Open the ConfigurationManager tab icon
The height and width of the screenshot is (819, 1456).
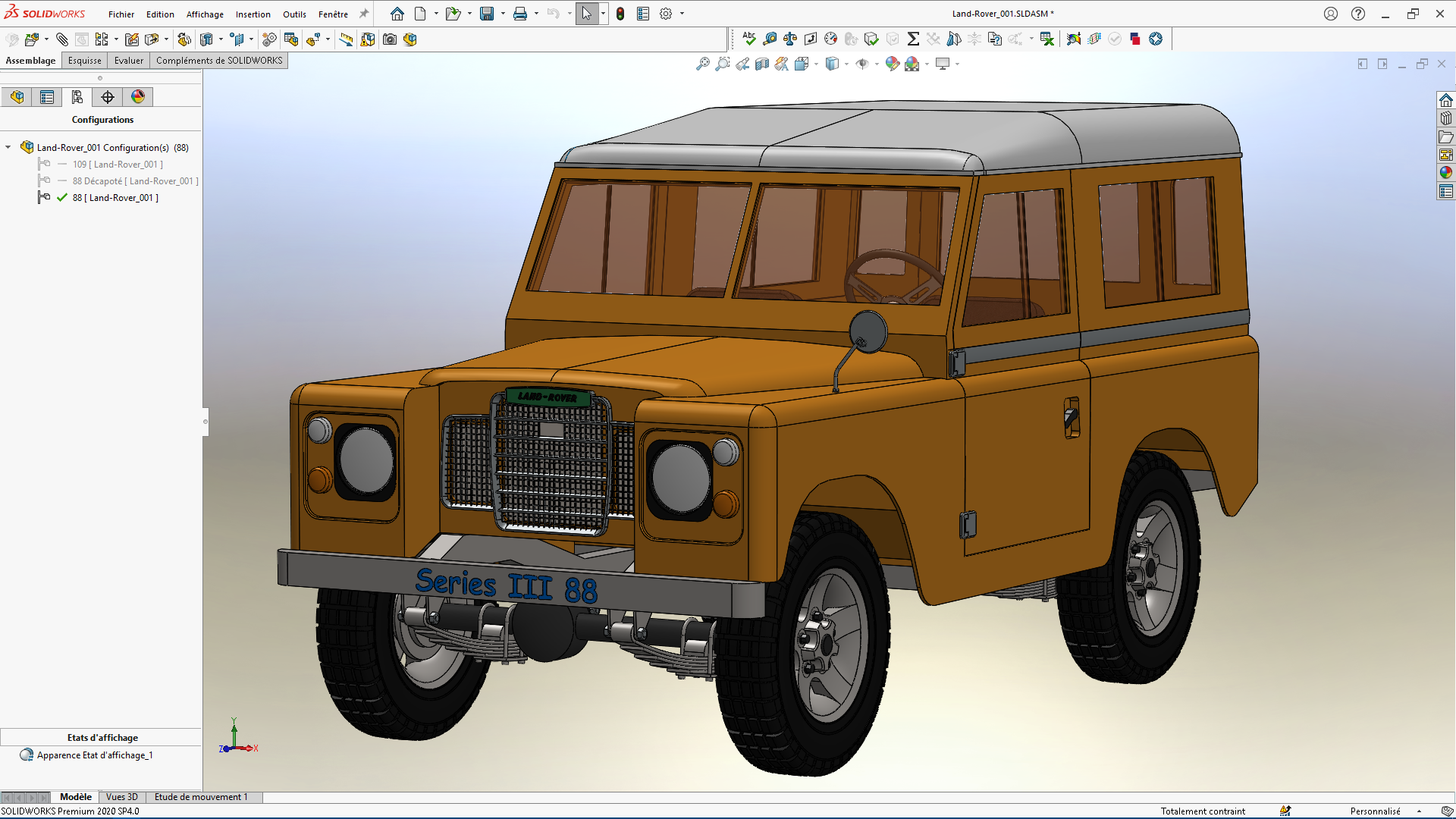click(x=77, y=97)
